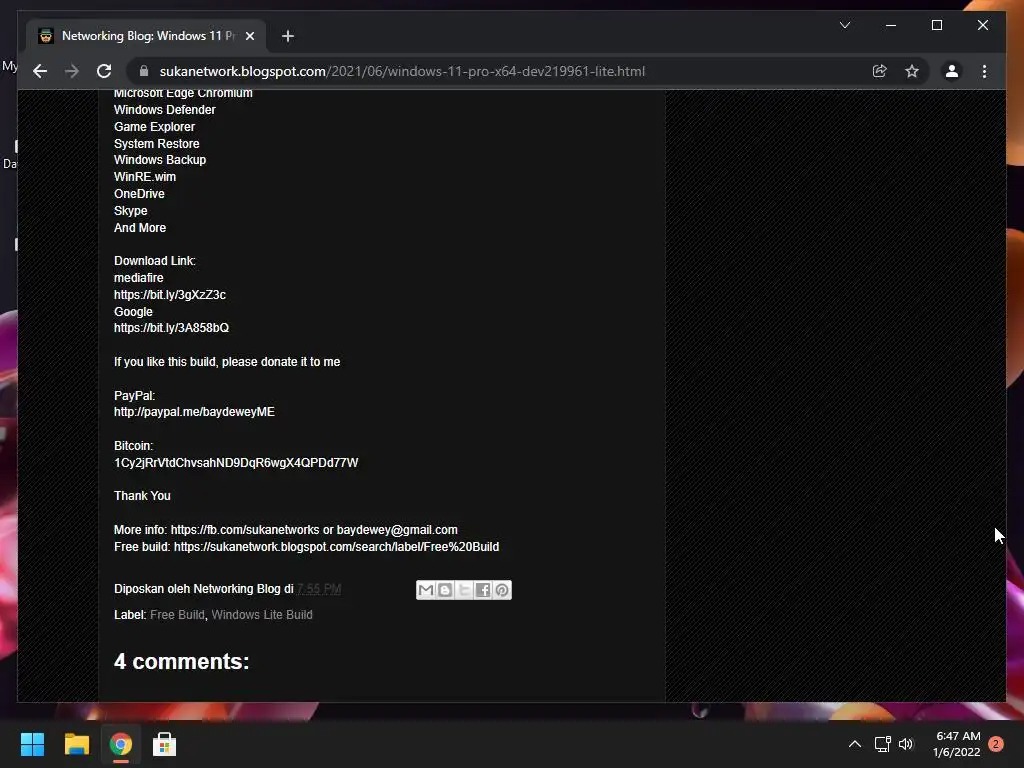
Task: Open Microsoft Store from the taskbar
Action: pos(164,744)
